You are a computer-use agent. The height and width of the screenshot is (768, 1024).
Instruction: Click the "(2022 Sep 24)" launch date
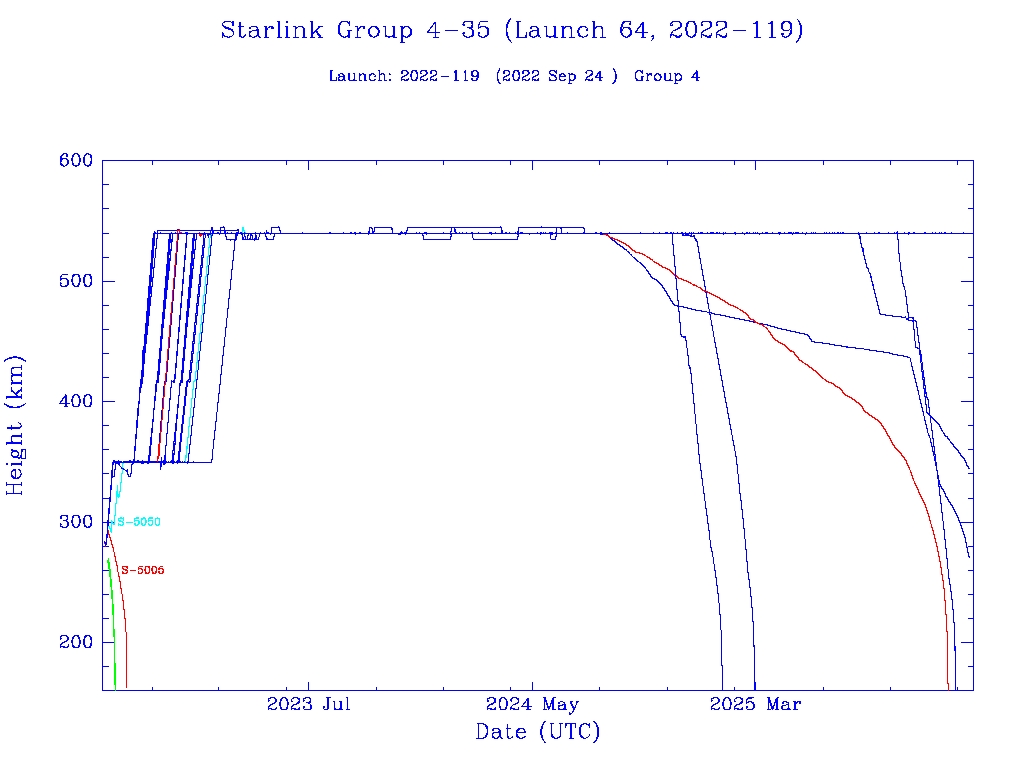(x=556, y=76)
